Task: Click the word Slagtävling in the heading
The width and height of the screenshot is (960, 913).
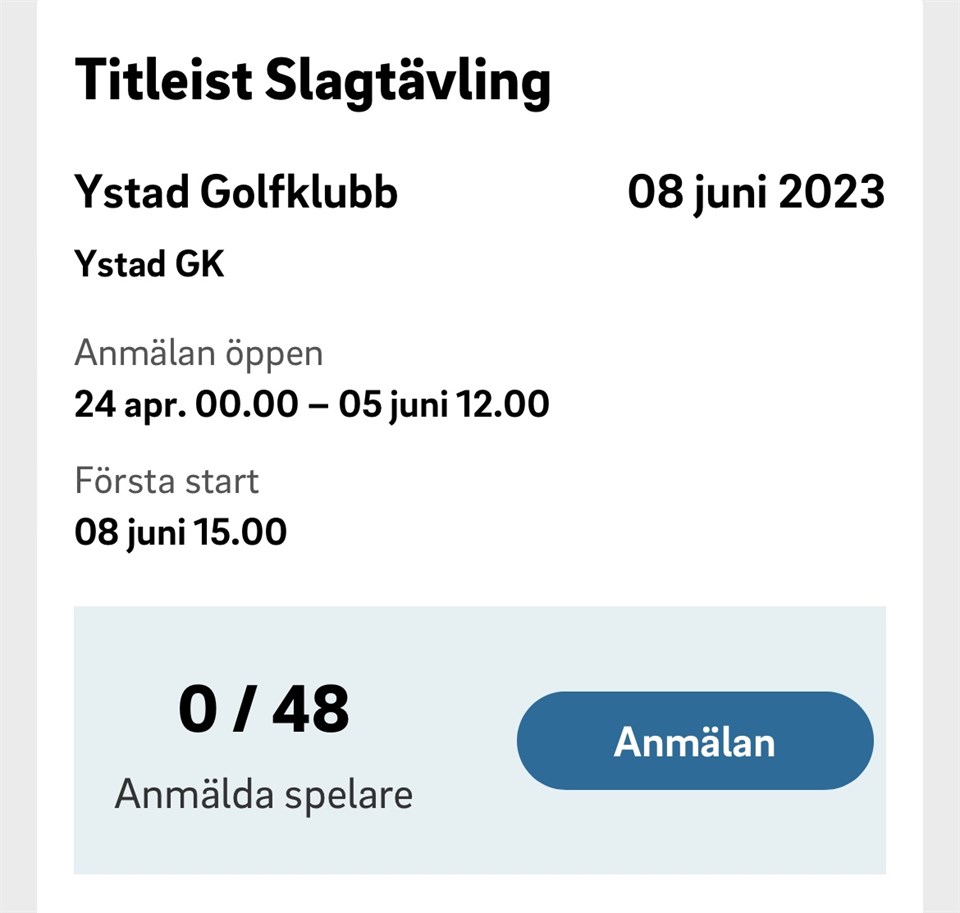Action: (408, 81)
